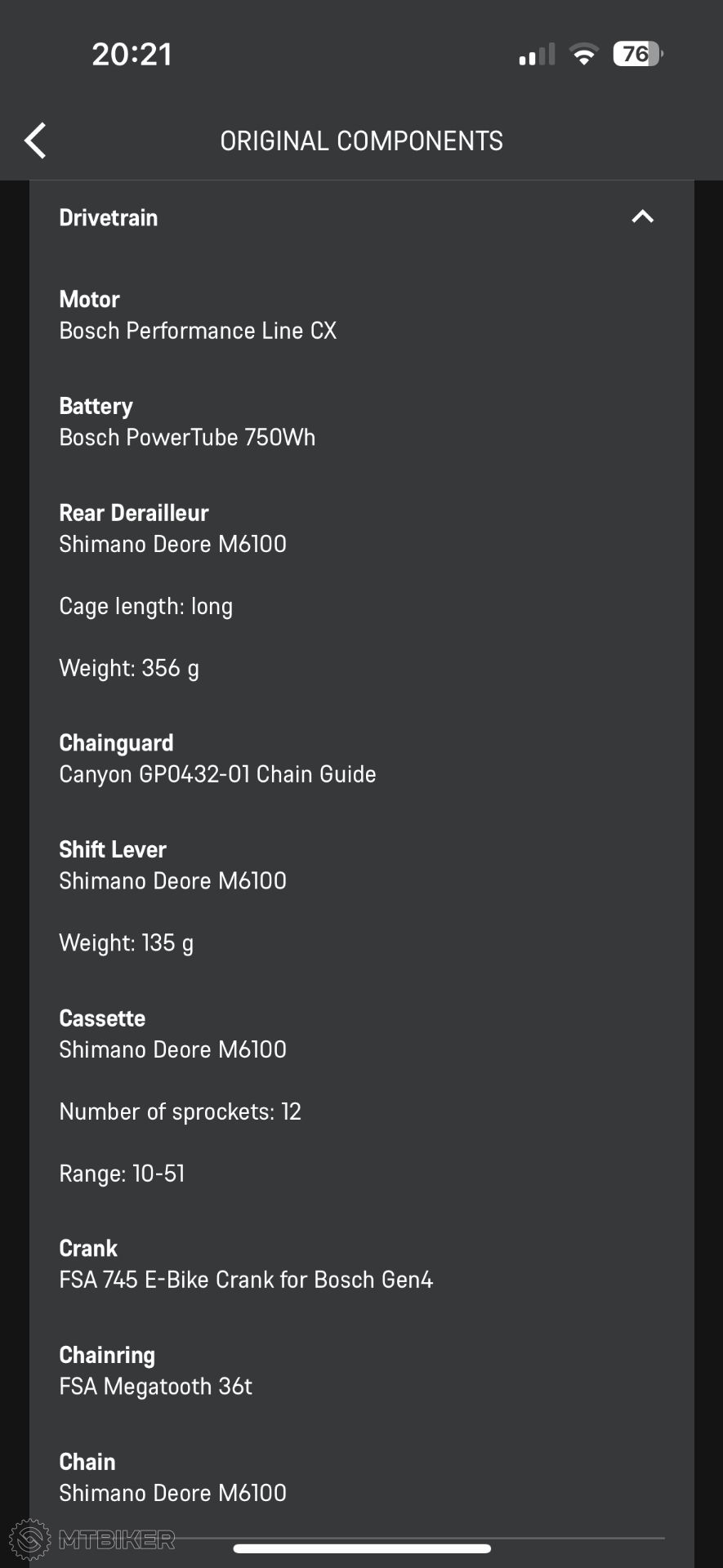Tap the cellular signal bars icon
723x1568 pixels.
pyautogui.click(x=537, y=55)
